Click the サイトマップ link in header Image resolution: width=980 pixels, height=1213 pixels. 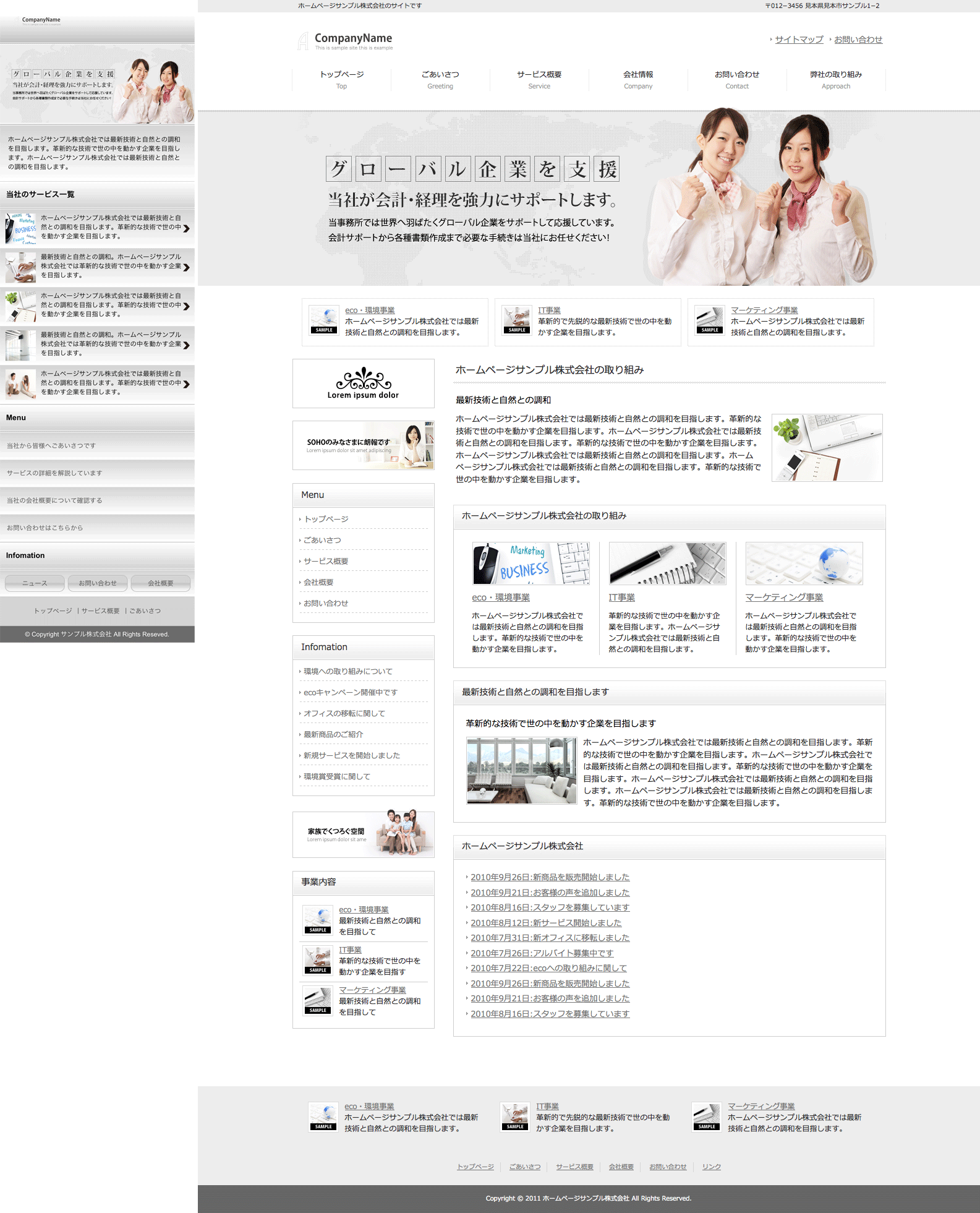pos(799,40)
